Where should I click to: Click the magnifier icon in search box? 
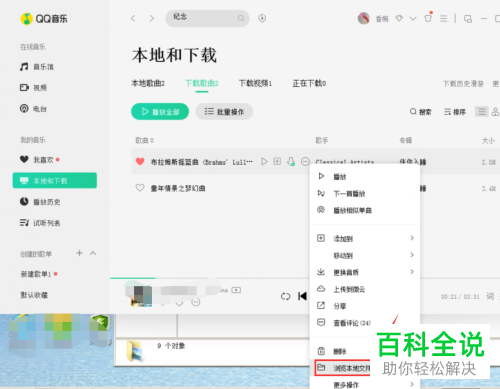[x=241, y=18]
